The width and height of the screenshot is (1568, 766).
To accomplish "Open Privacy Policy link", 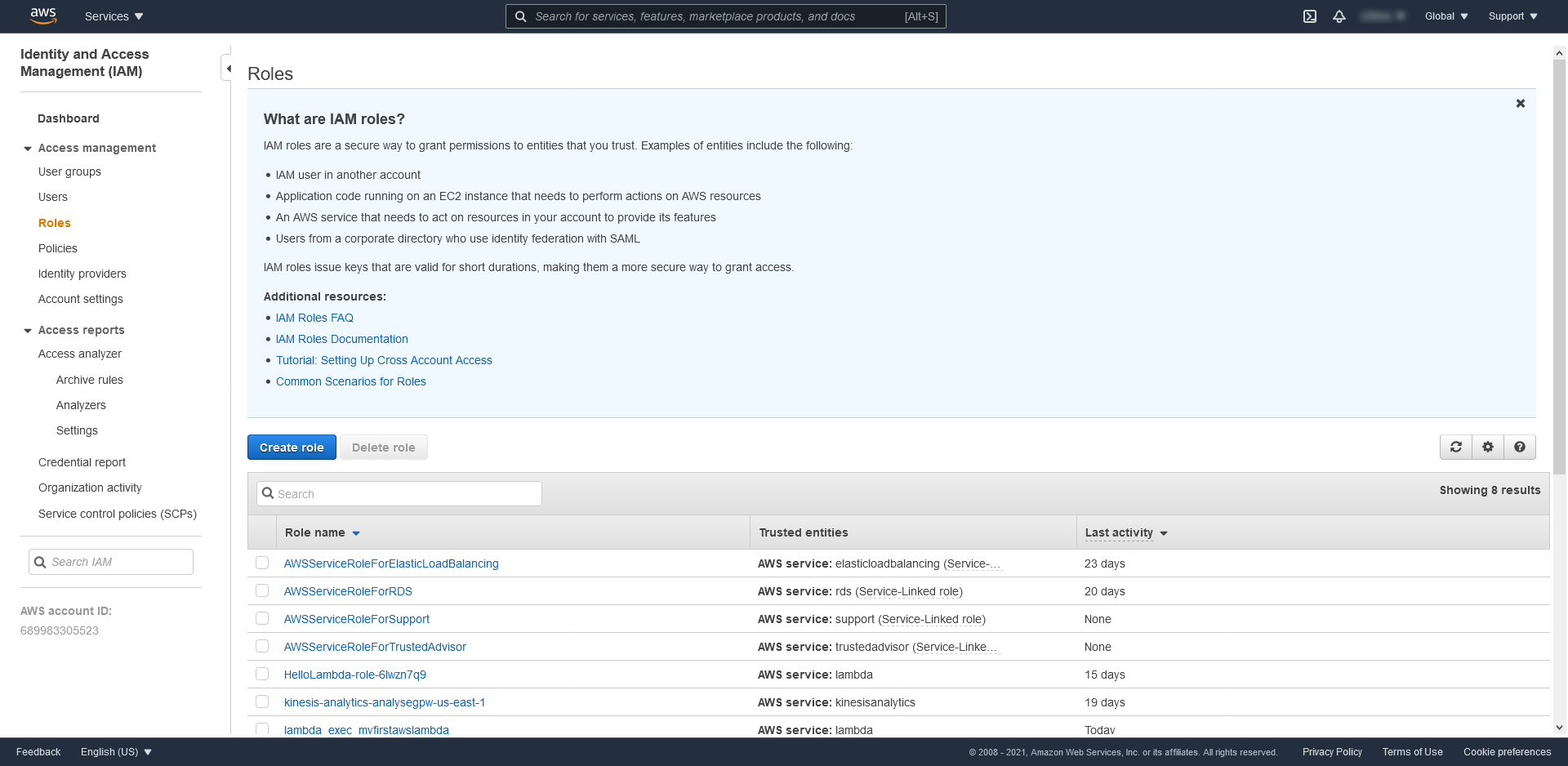I will pyautogui.click(x=1332, y=752).
